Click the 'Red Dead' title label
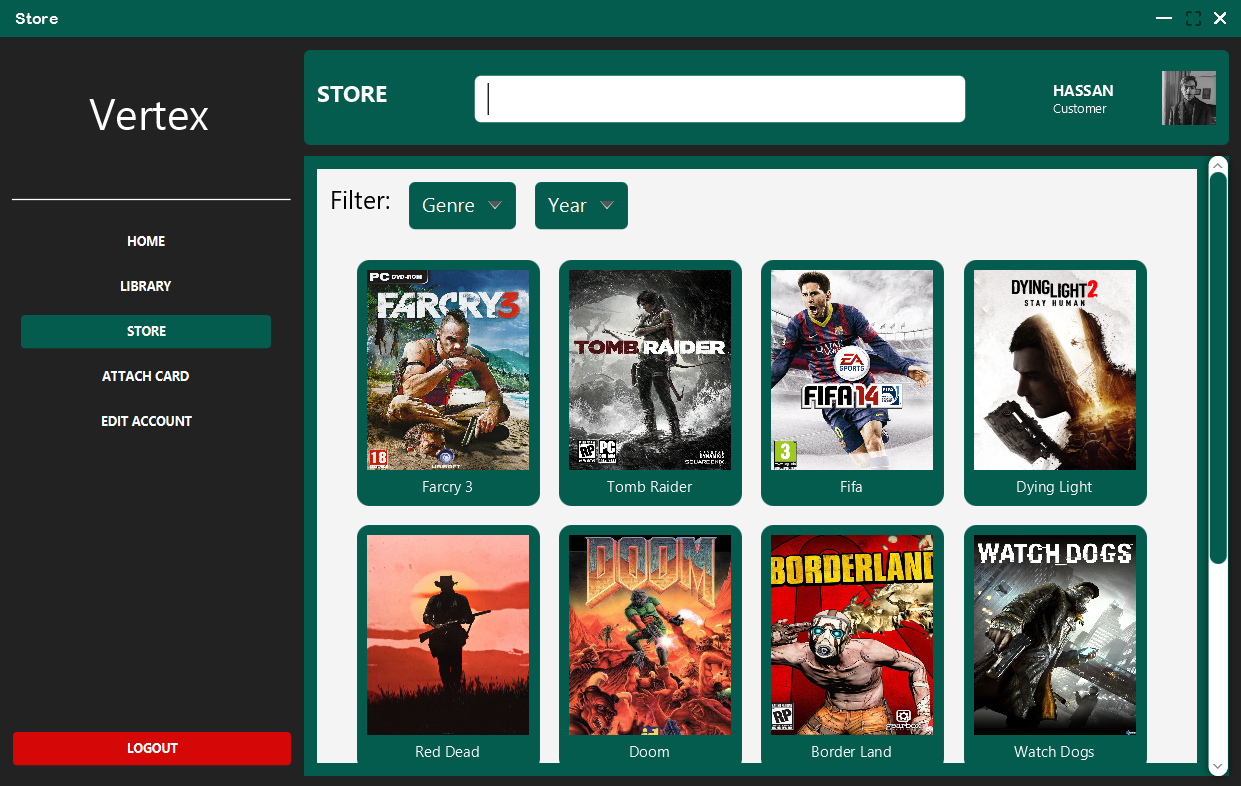 [447, 752]
